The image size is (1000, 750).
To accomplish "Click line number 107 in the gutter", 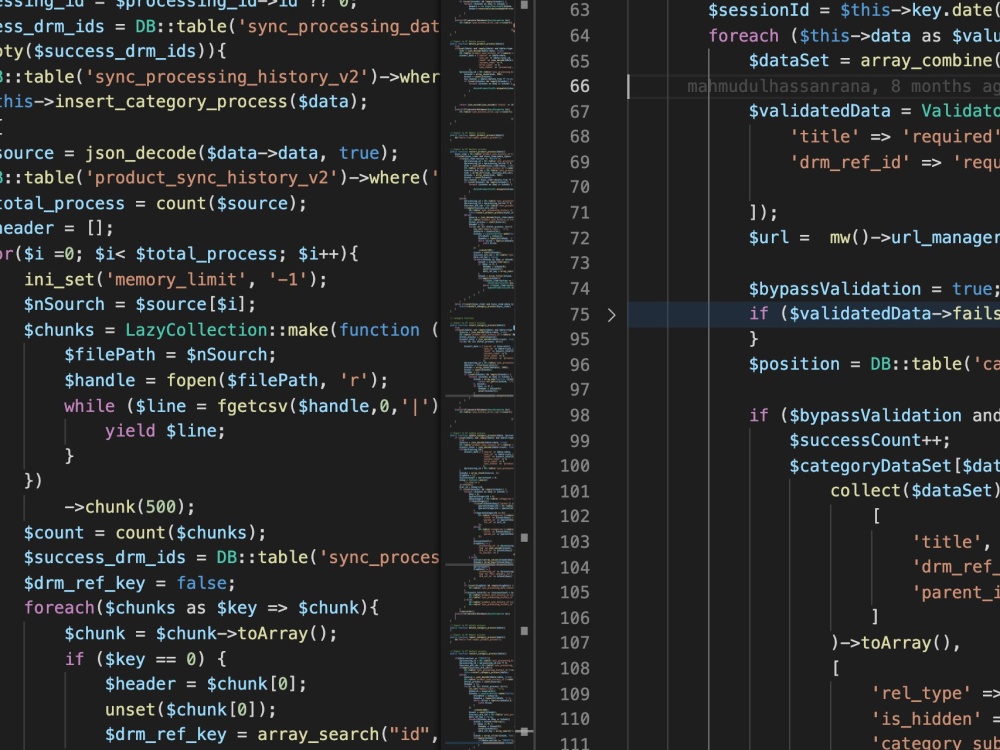I will [575, 643].
